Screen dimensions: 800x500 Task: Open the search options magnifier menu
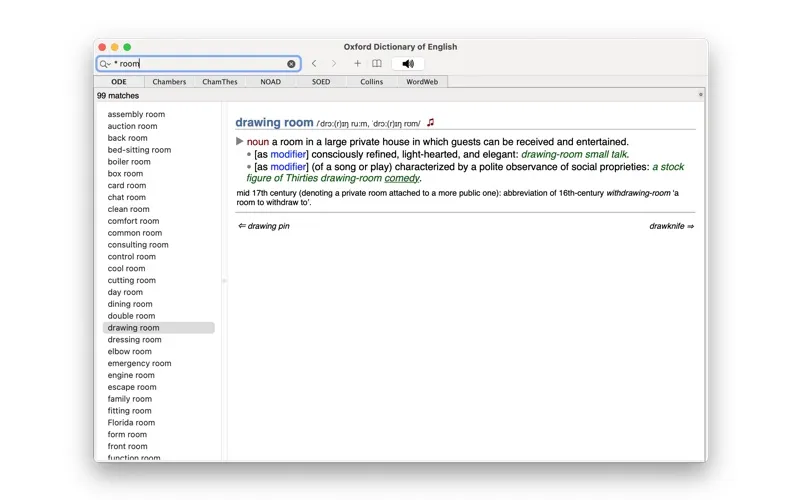(x=105, y=64)
